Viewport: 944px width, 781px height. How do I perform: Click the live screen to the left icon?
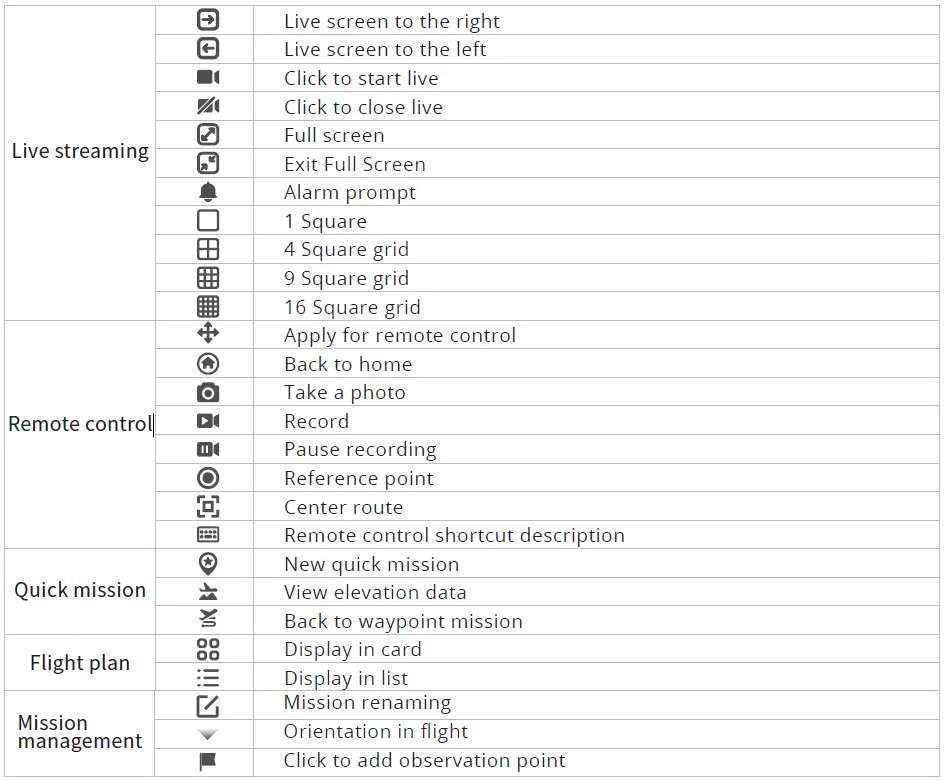(208, 49)
